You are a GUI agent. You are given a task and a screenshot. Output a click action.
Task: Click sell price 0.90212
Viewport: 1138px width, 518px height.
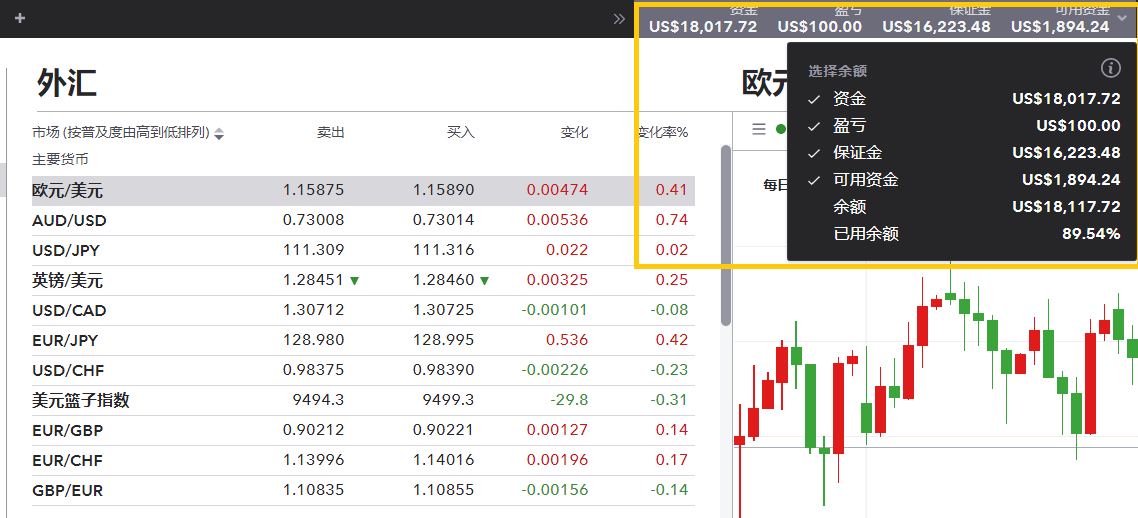(x=314, y=430)
